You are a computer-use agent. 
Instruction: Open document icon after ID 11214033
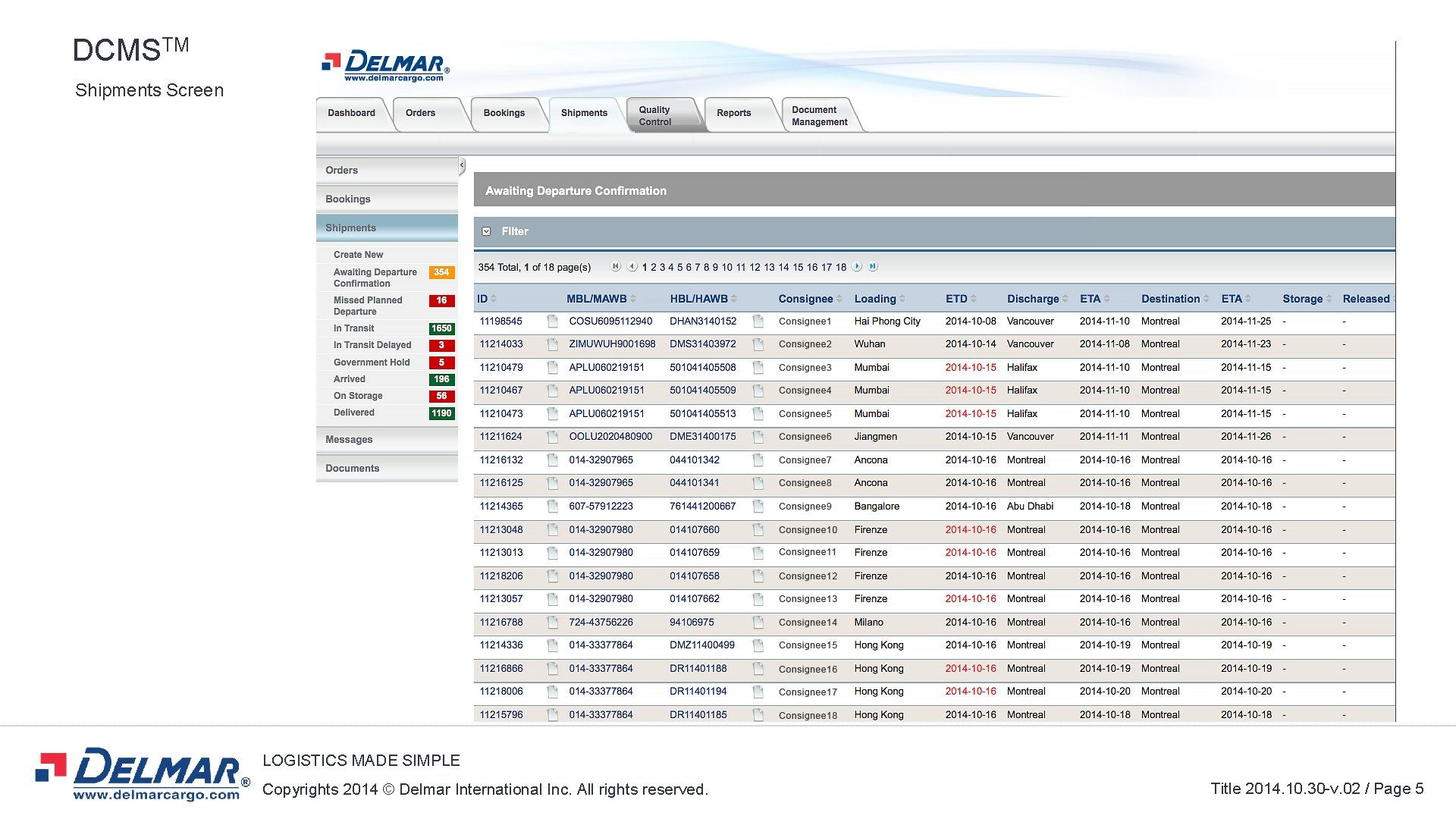coord(552,344)
